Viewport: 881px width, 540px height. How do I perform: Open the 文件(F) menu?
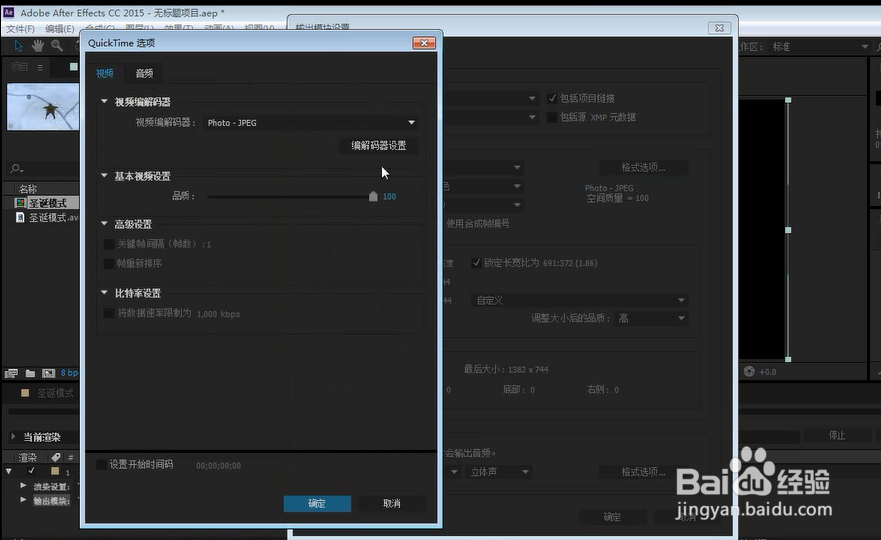click(x=21, y=29)
